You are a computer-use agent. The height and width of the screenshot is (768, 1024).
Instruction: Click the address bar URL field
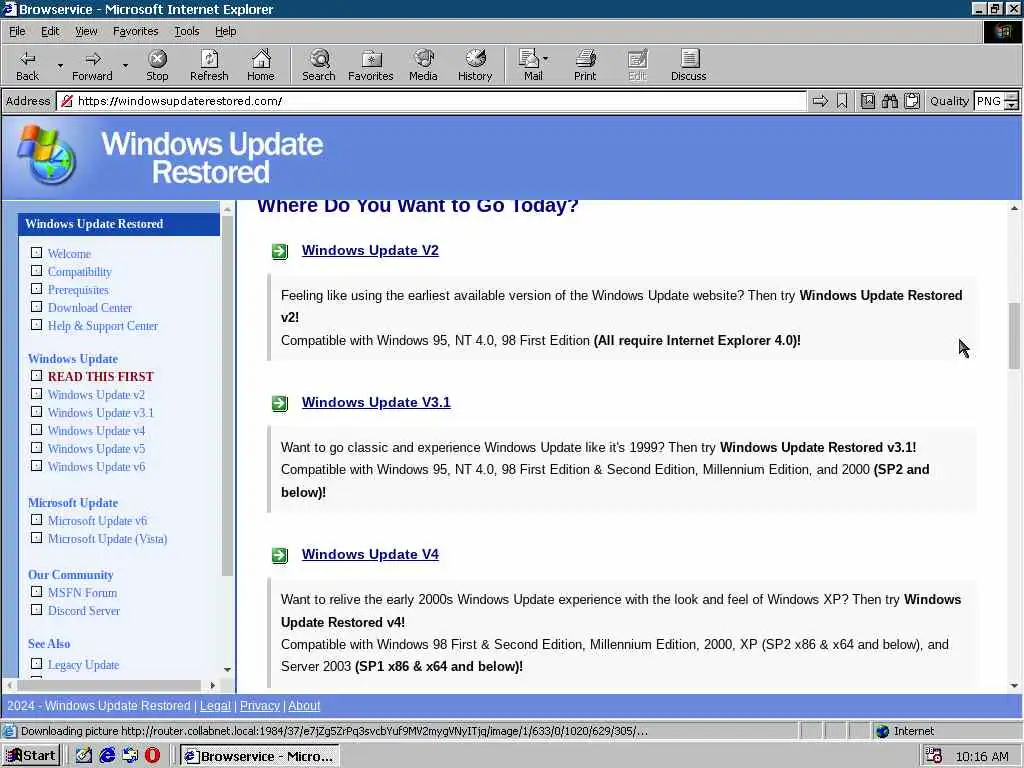(x=431, y=101)
